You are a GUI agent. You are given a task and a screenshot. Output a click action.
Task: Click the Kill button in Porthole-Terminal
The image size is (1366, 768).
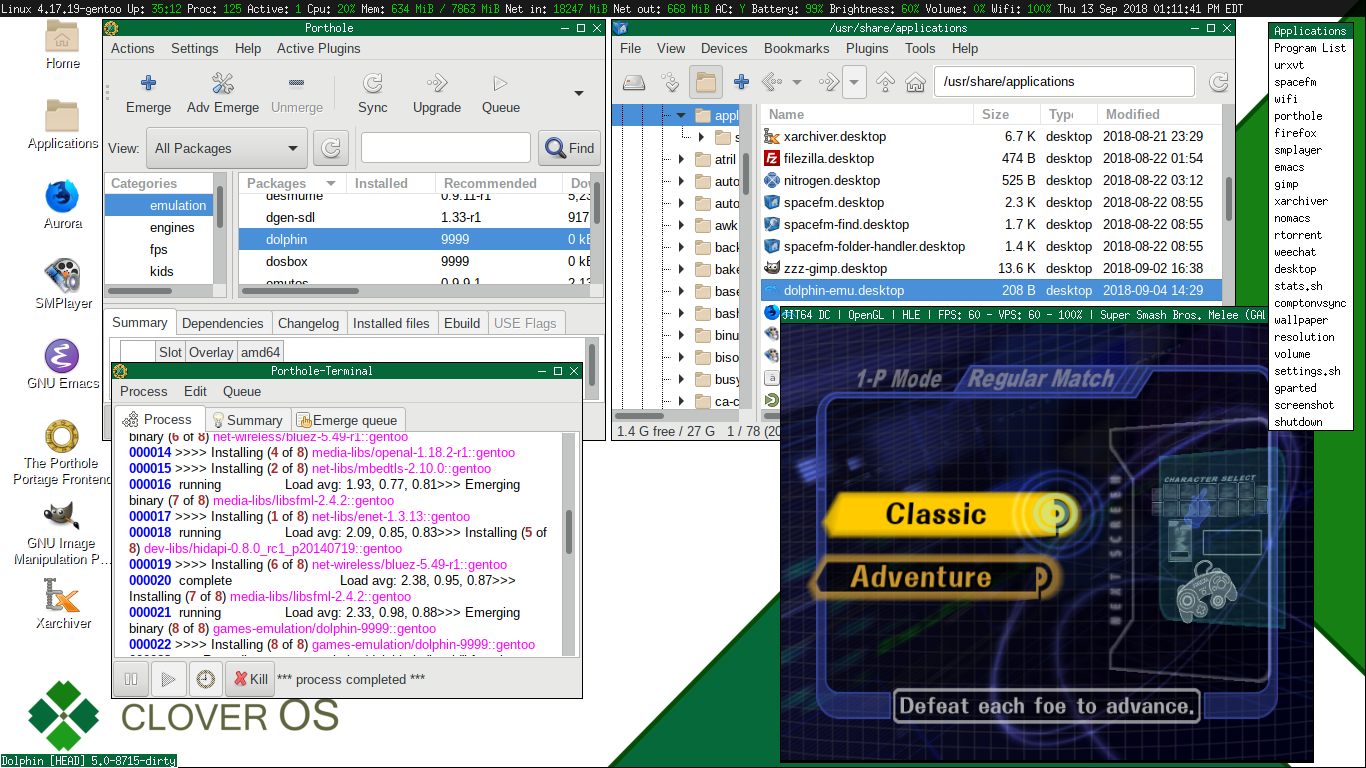[250, 679]
